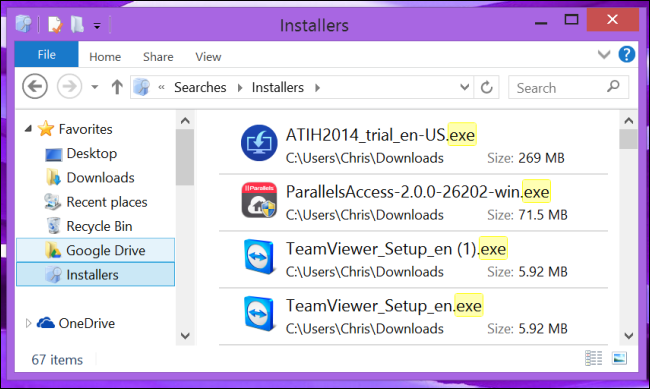Click file list scroll down arrow
This screenshot has width=650, height=389.
click(628, 336)
